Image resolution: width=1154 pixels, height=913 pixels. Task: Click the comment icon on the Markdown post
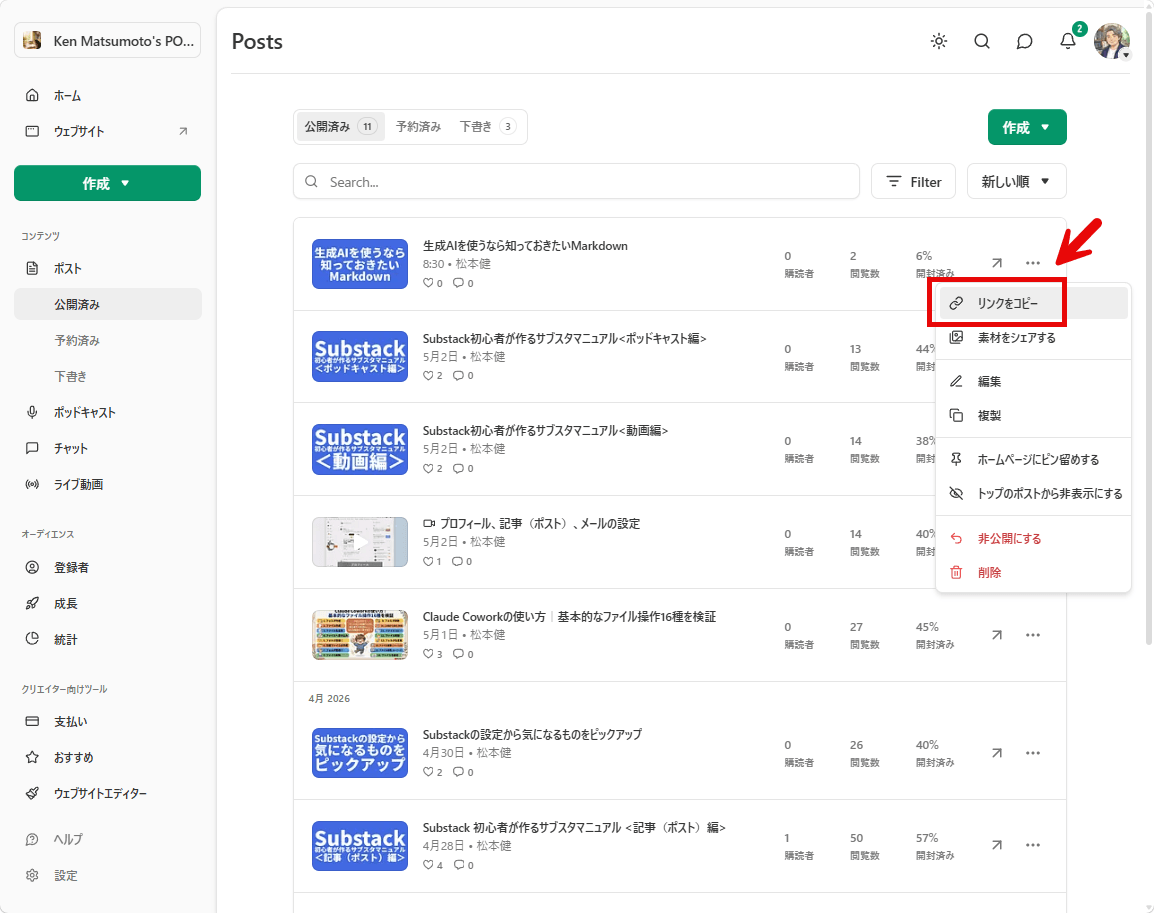458,283
